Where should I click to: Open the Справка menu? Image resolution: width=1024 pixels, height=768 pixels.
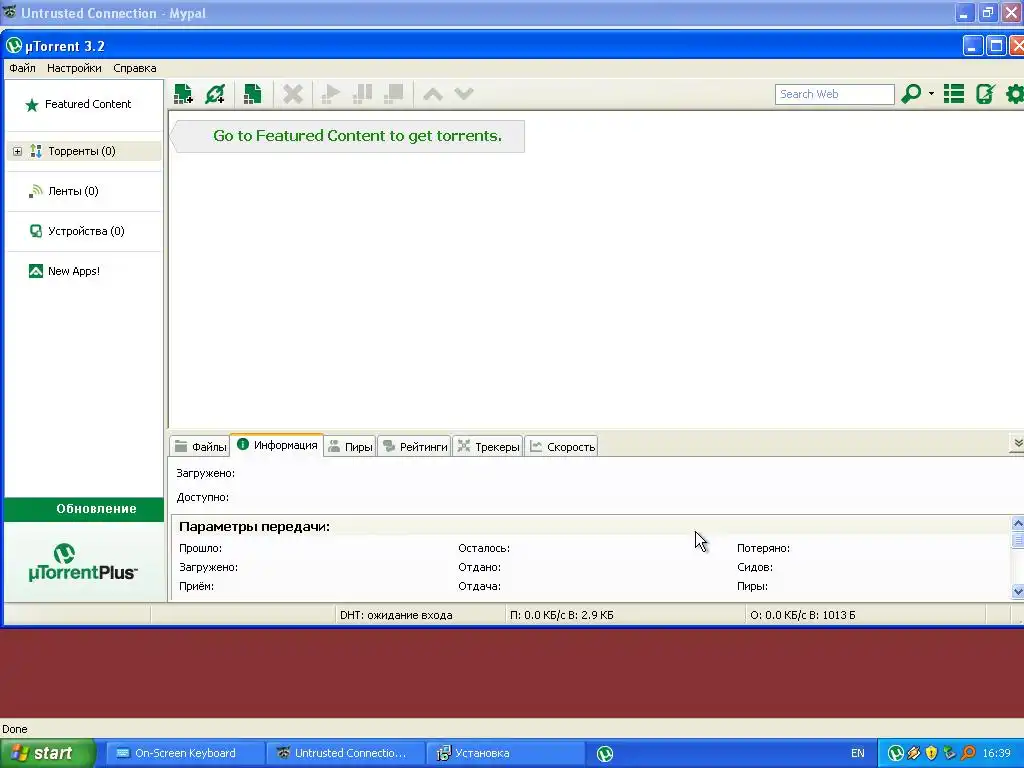(135, 68)
